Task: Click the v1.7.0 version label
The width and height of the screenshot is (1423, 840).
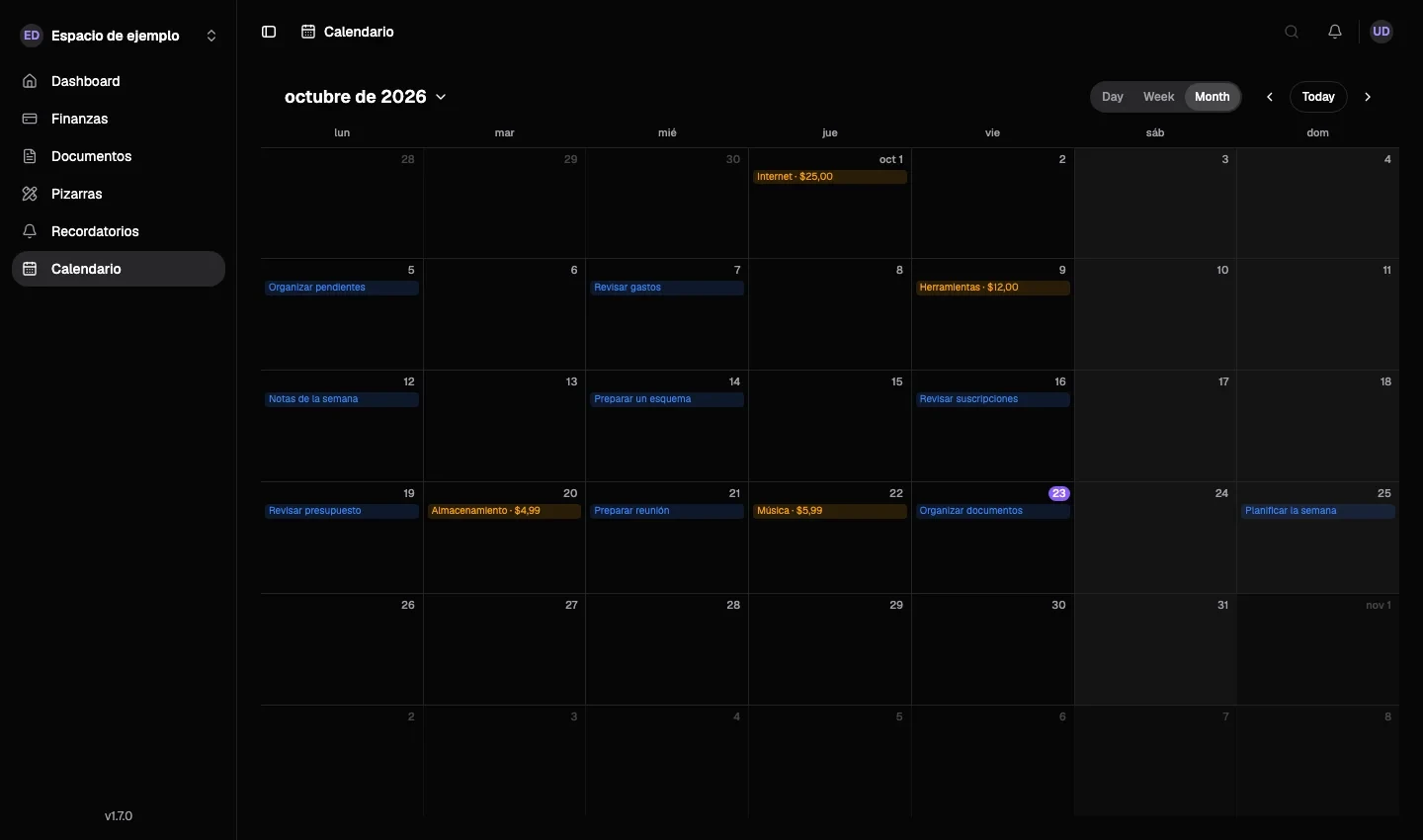Action: tap(119, 816)
